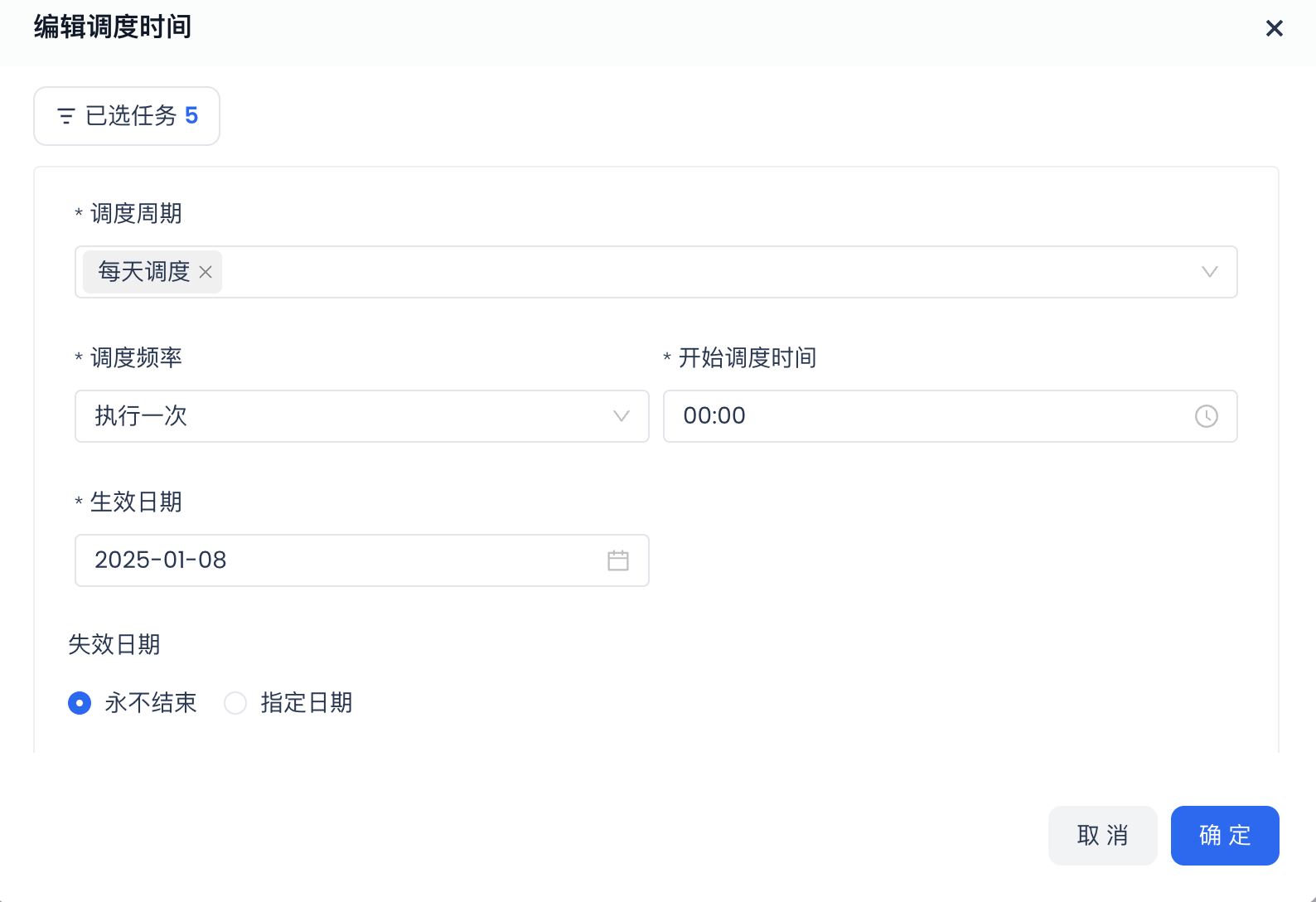Image resolution: width=1316 pixels, height=902 pixels.
Task: Select the 永不结束 radio button
Action: pos(80,703)
